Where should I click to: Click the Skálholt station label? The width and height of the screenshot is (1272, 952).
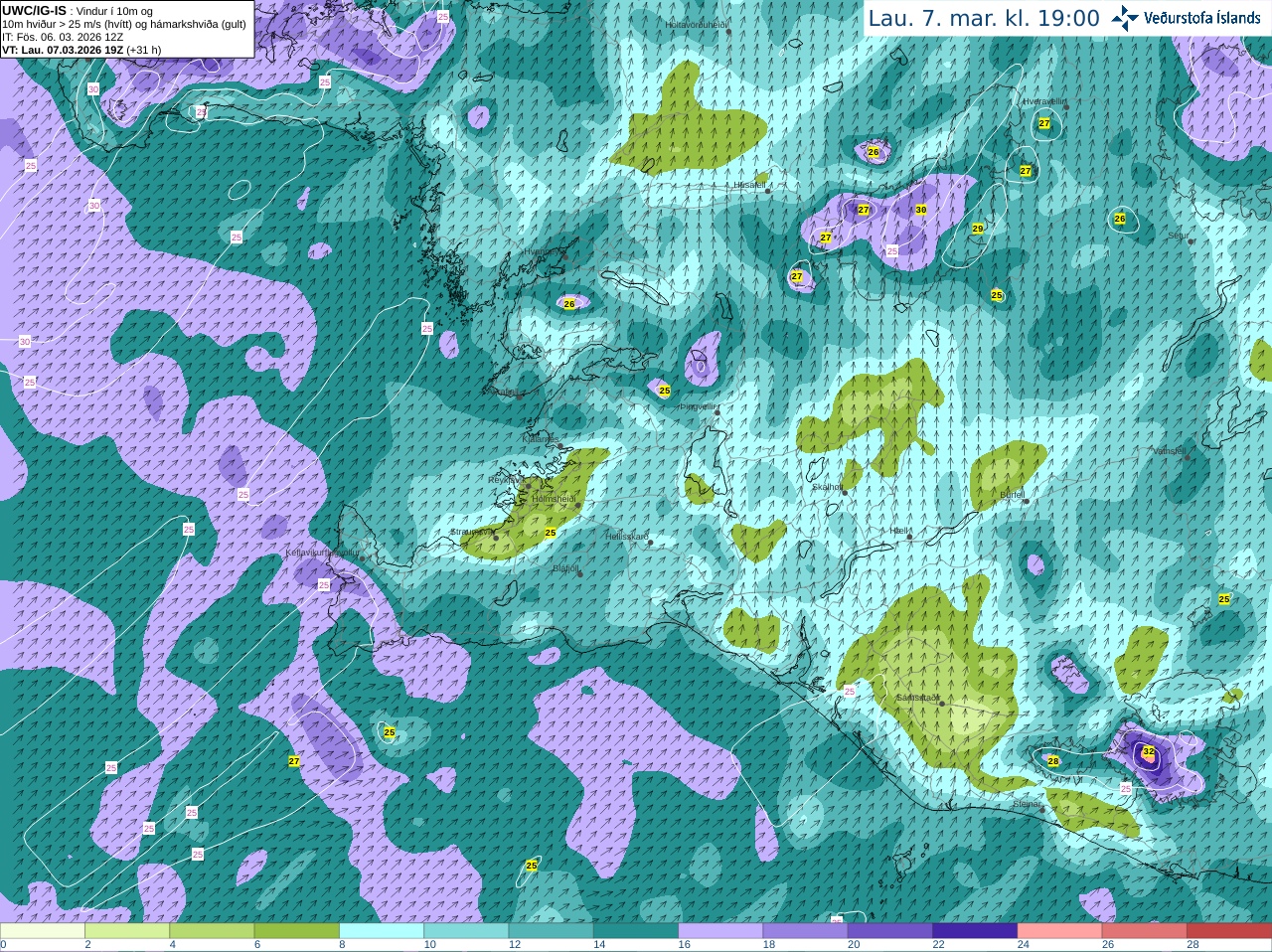828,487
